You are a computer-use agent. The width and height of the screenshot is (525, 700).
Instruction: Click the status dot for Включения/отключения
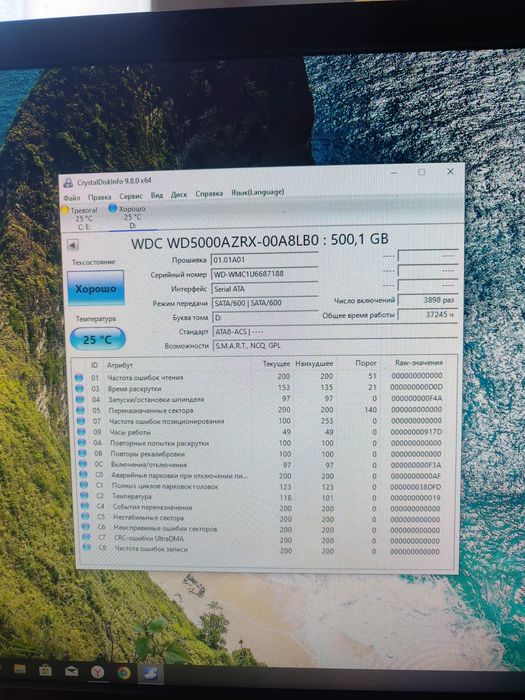pos(83,464)
